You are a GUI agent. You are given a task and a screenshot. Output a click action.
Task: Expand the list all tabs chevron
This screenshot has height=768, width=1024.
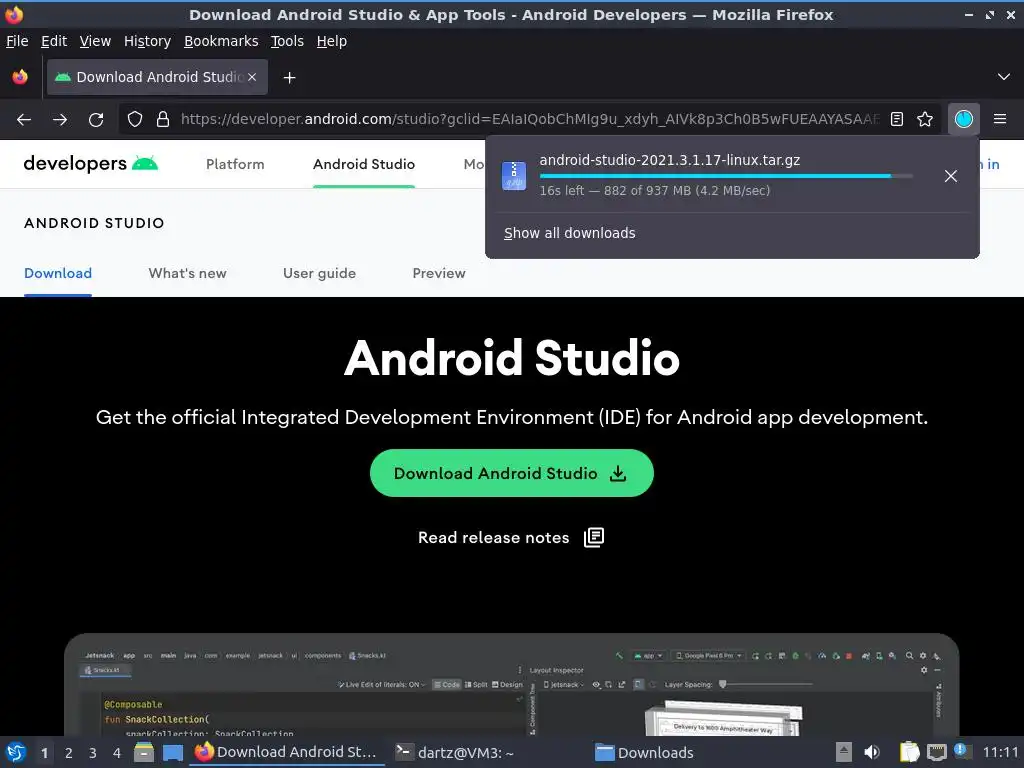pos(1004,77)
